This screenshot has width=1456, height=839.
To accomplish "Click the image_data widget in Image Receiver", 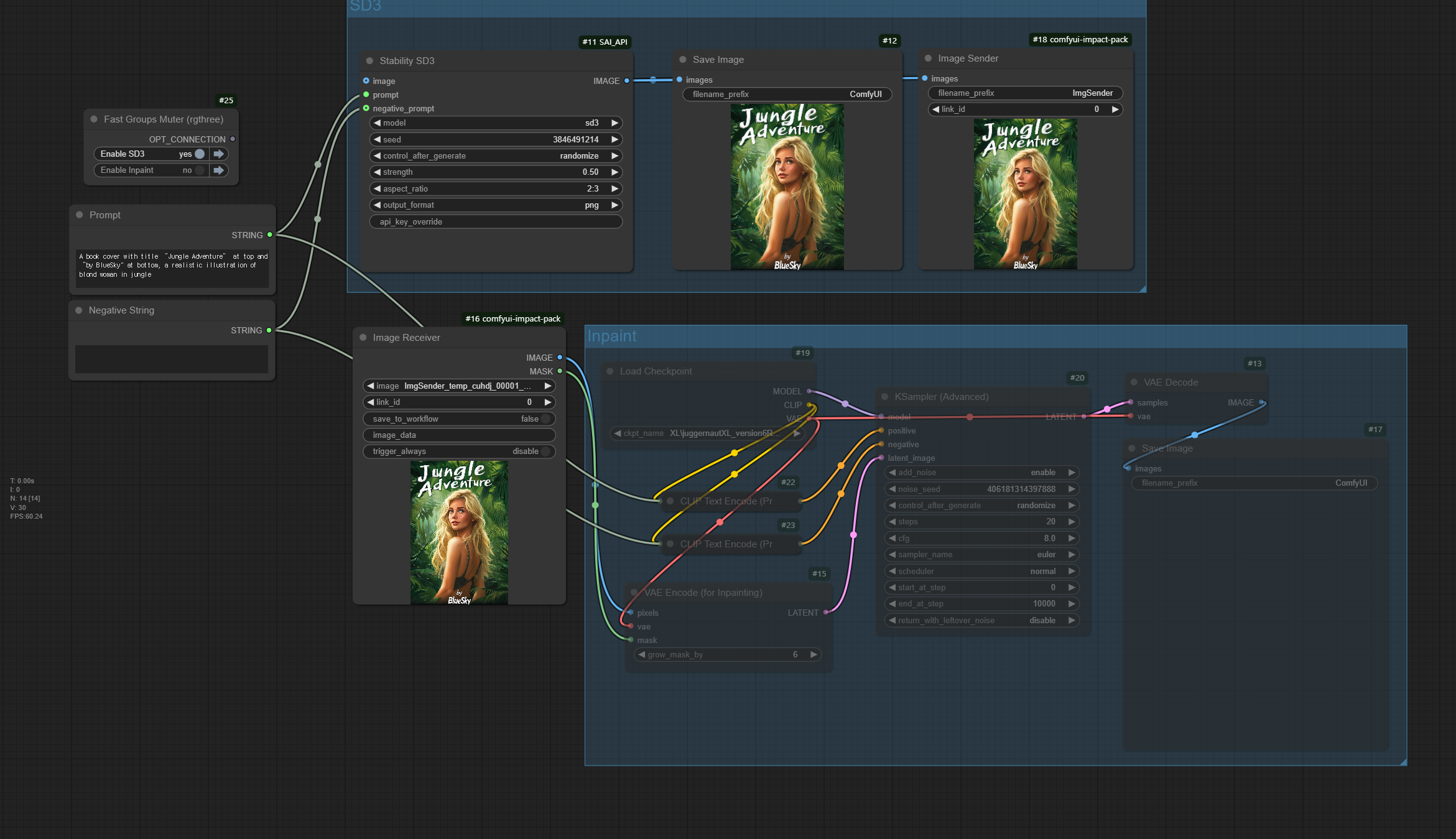I will 459,435.
